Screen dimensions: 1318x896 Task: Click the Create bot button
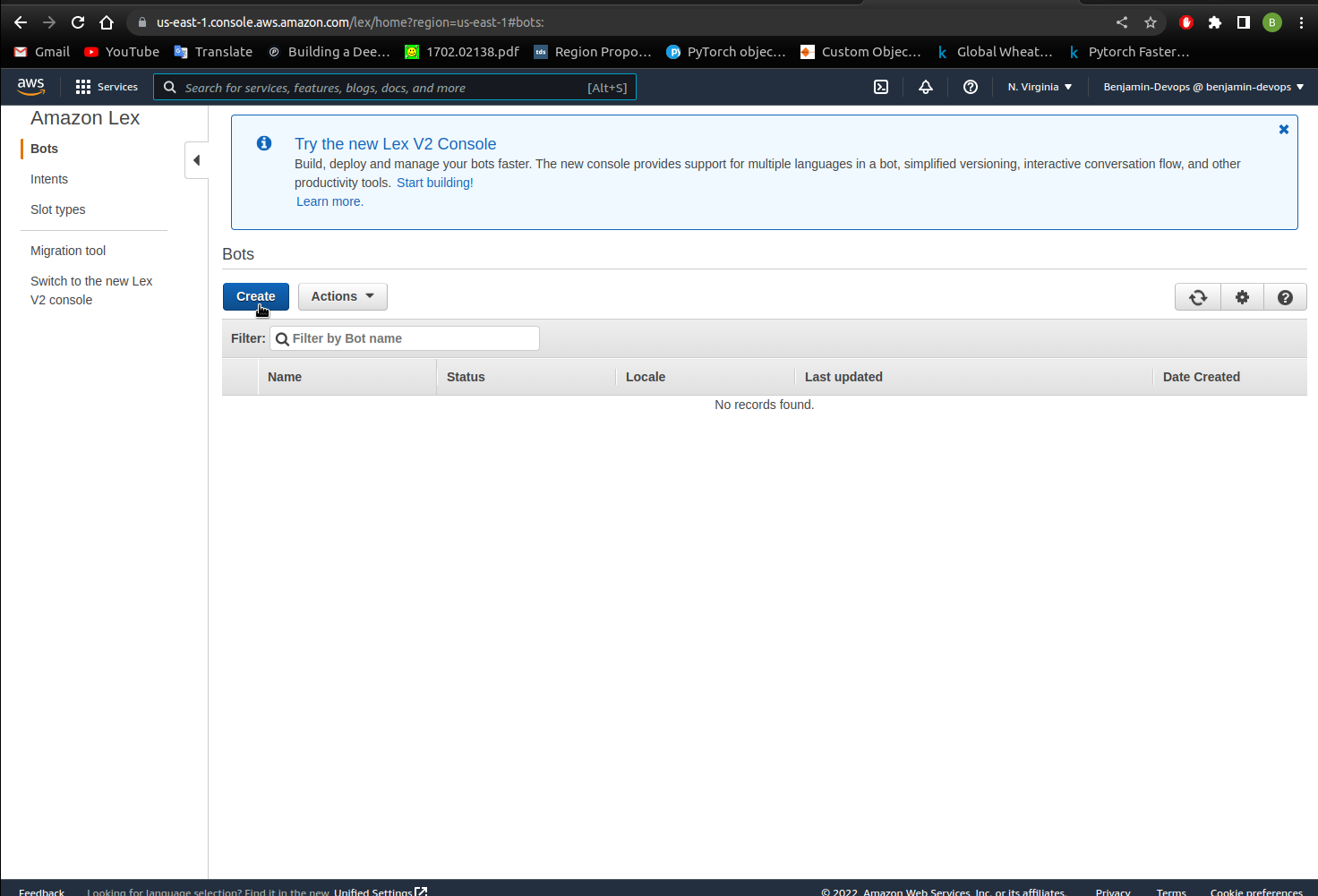[x=256, y=296]
